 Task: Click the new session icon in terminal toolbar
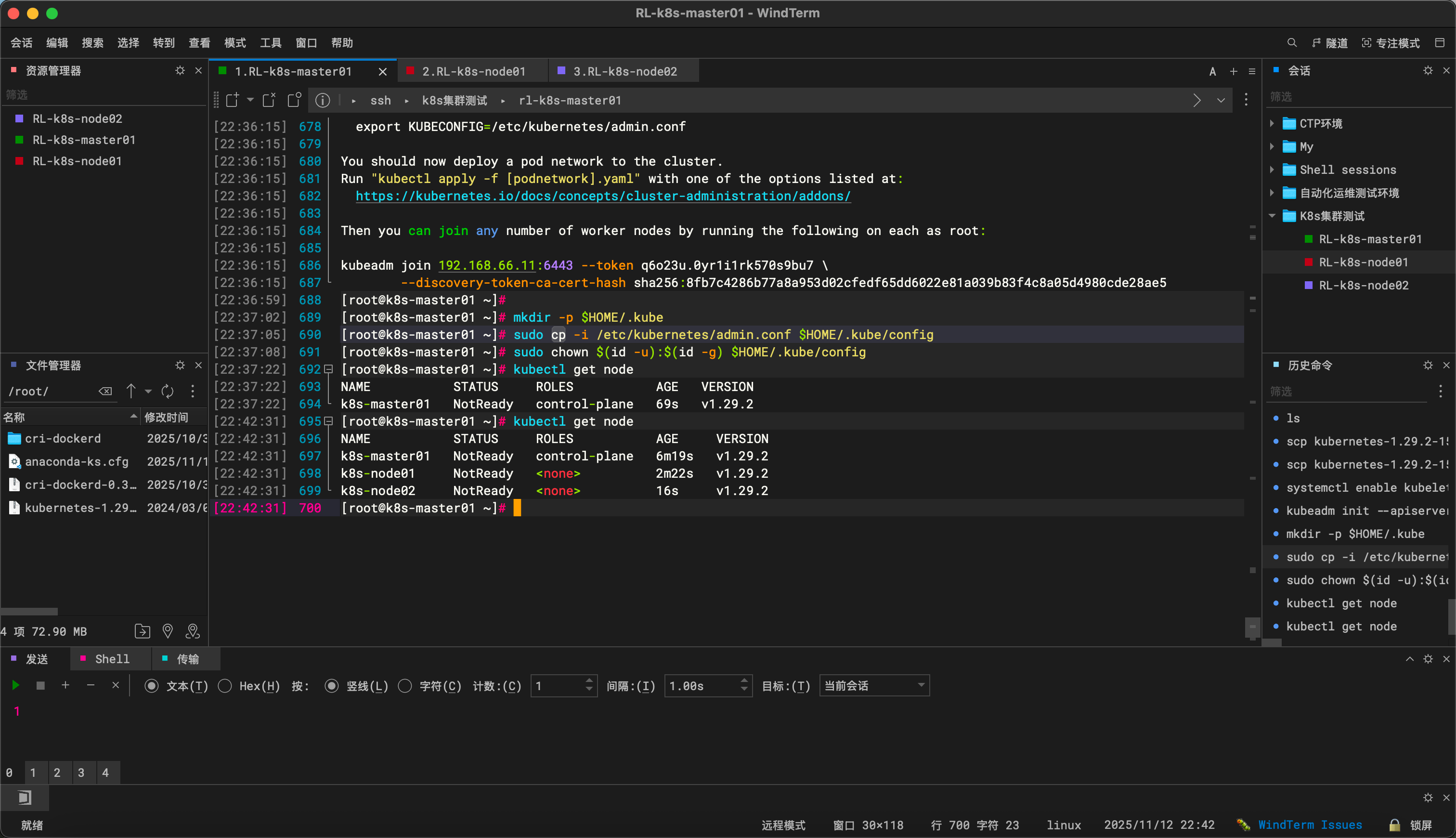click(233, 100)
